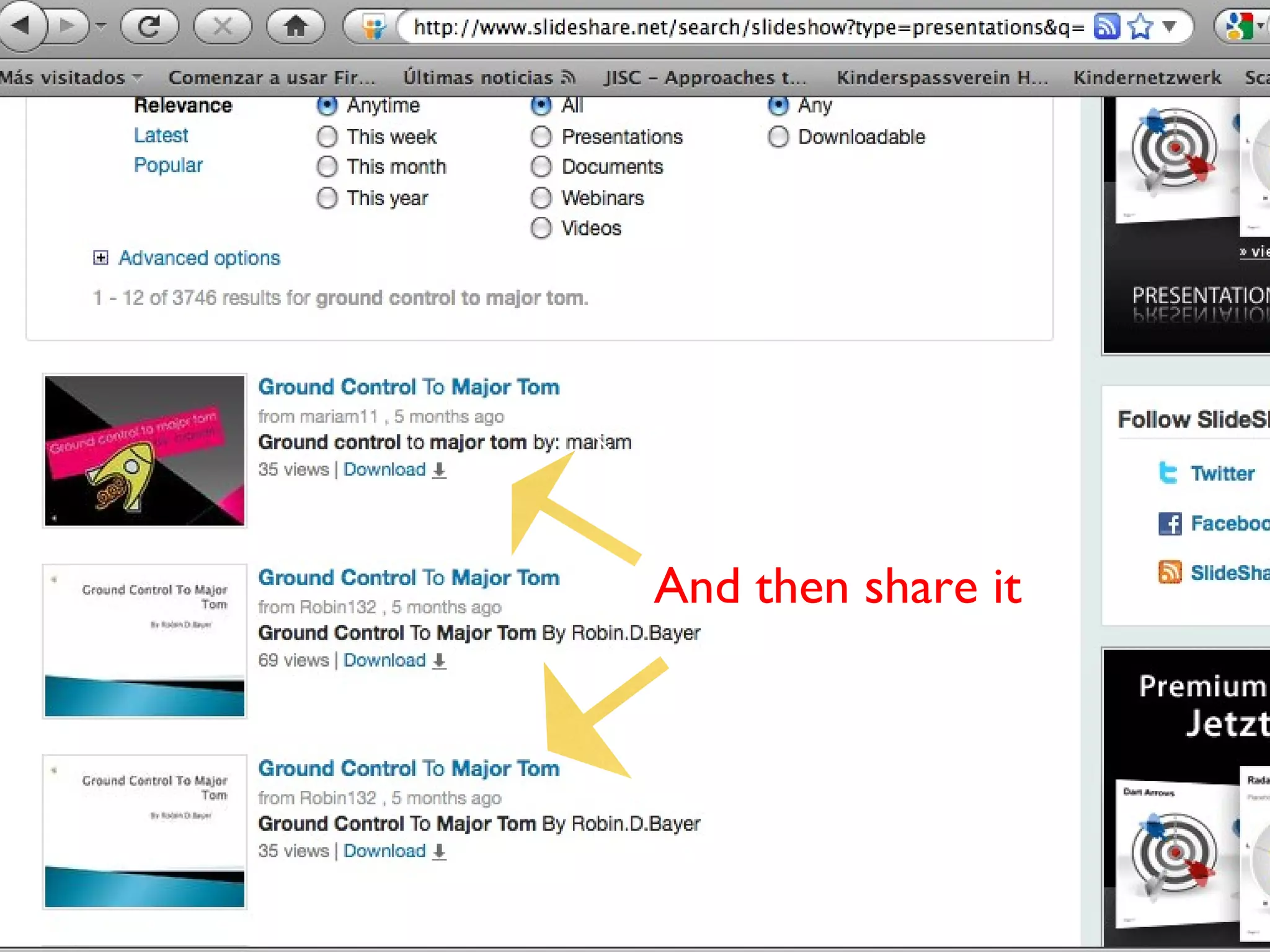Viewport: 1270px width, 952px height.
Task: Click the Facebook logo icon
Action: [1170, 524]
